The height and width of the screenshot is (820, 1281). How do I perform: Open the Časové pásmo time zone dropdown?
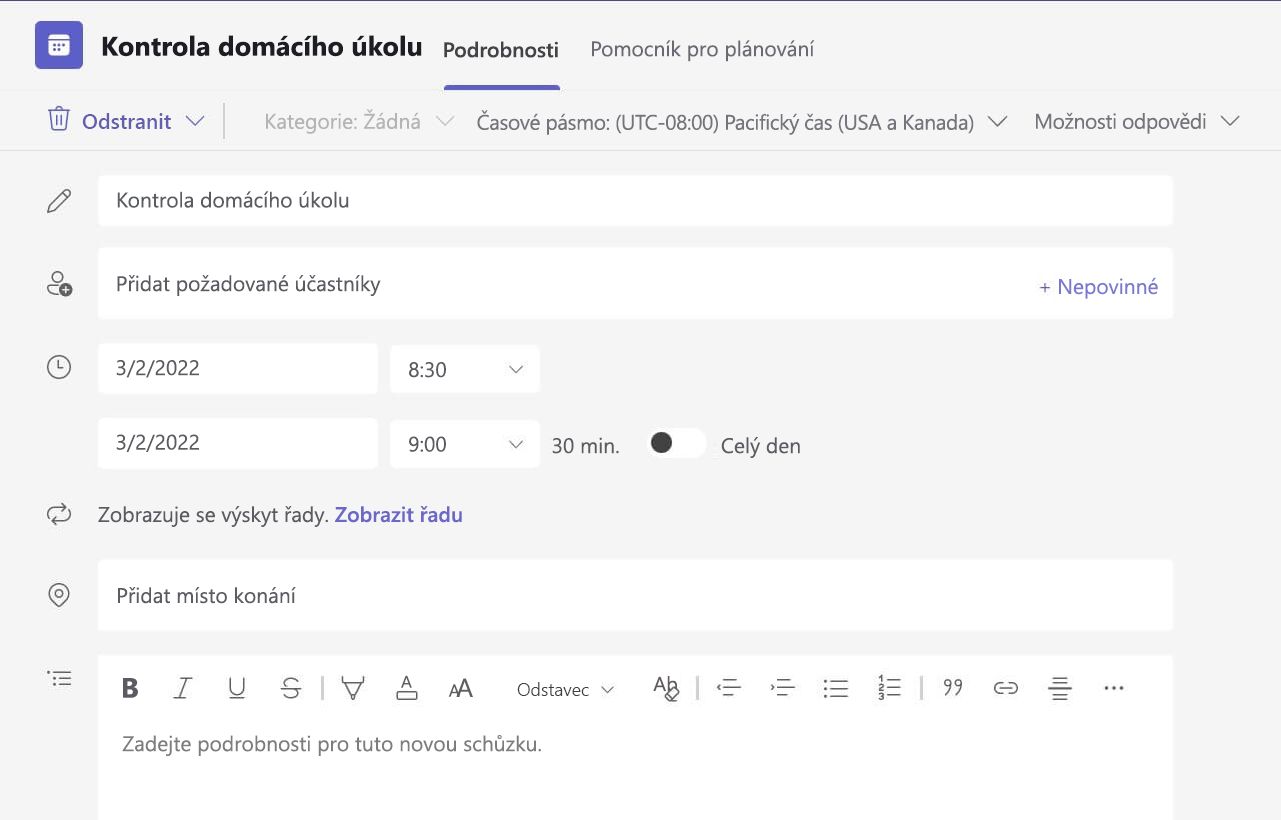(x=741, y=122)
